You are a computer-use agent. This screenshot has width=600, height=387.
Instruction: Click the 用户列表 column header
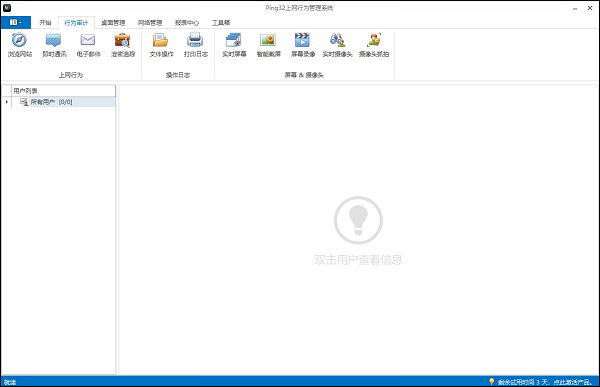[64, 91]
